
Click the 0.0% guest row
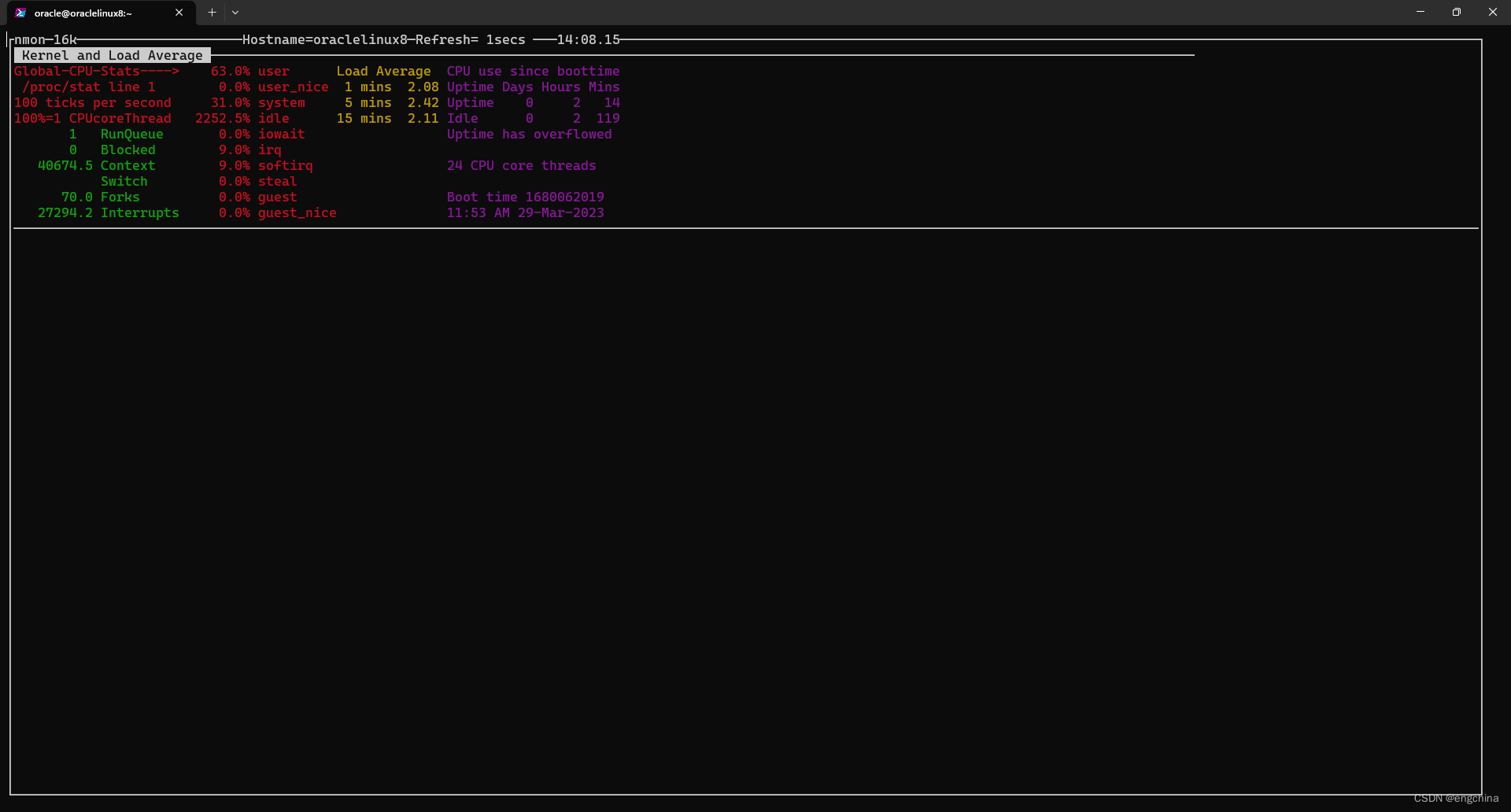click(258, 197)
